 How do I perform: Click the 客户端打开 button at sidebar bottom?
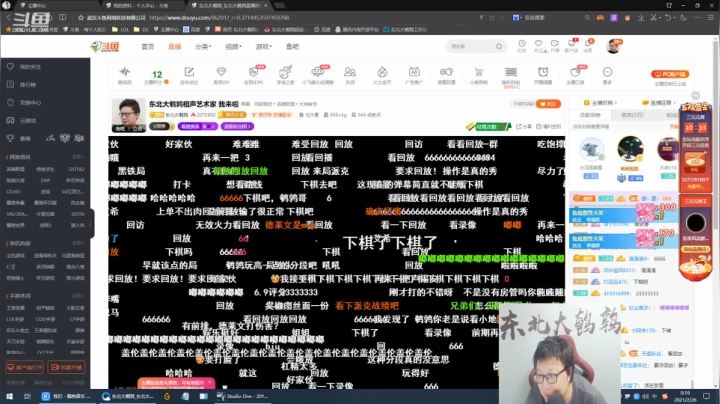point(24,367)
